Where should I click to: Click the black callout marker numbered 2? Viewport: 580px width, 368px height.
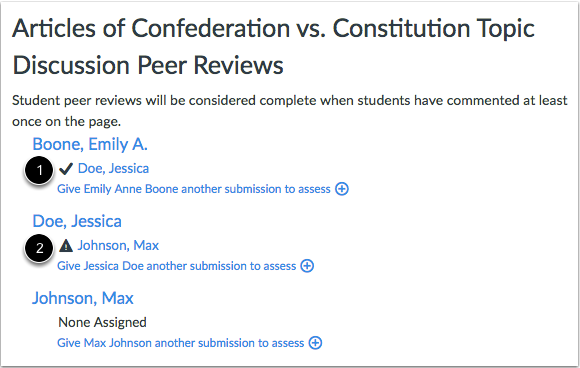[39, 248]
